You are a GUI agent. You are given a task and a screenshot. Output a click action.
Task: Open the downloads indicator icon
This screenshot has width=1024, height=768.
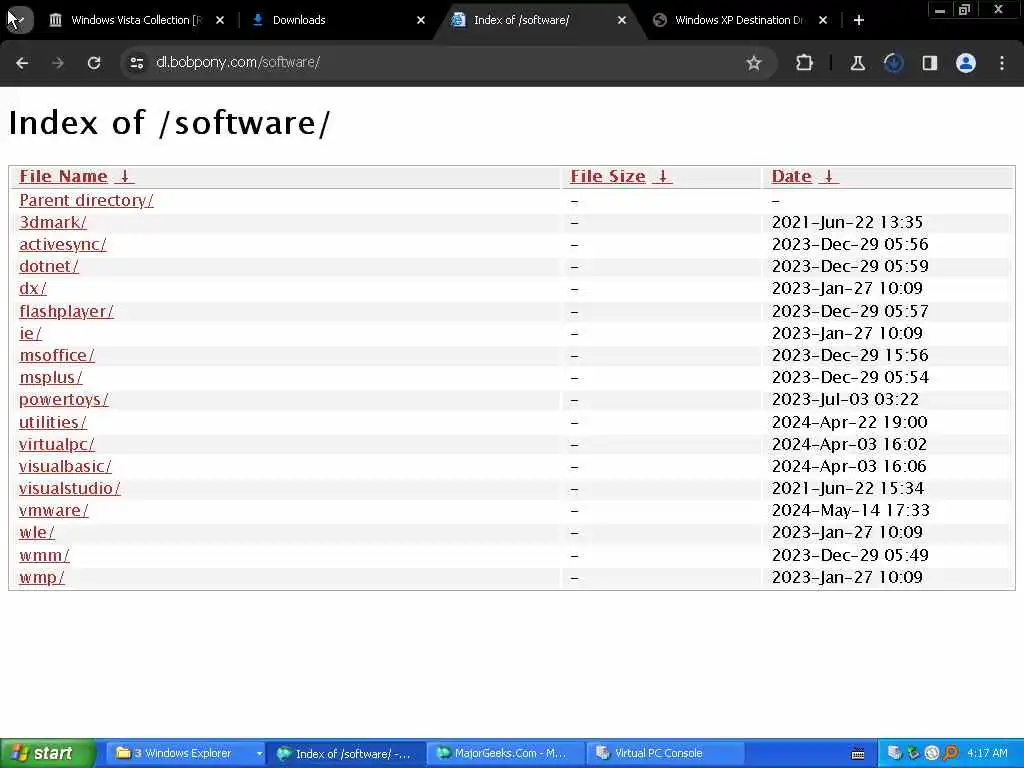[x=893, y=63]
